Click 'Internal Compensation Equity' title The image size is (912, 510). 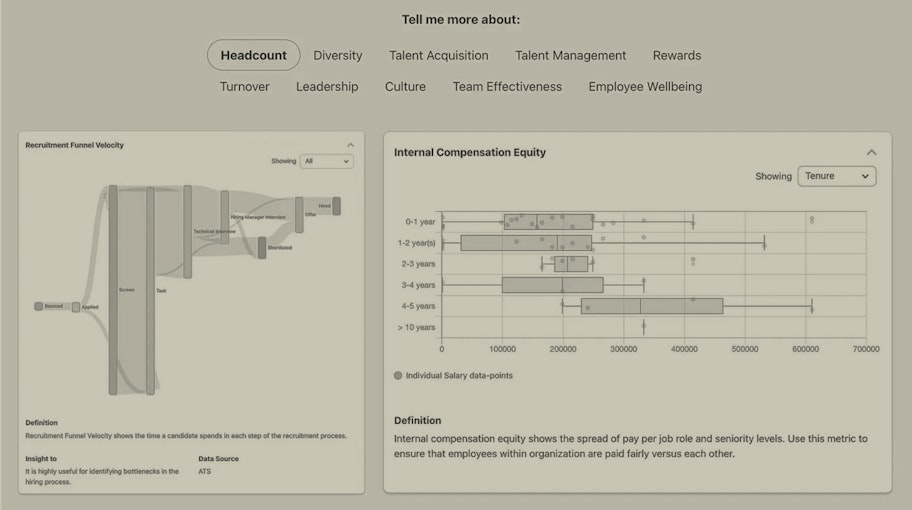click(470, 152)
